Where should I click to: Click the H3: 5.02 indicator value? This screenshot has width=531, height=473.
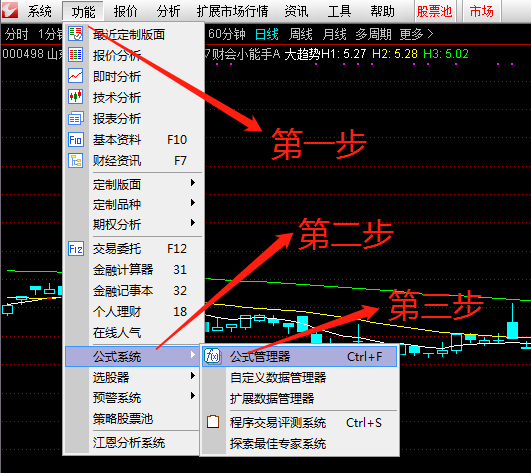[x=446, y=54]
